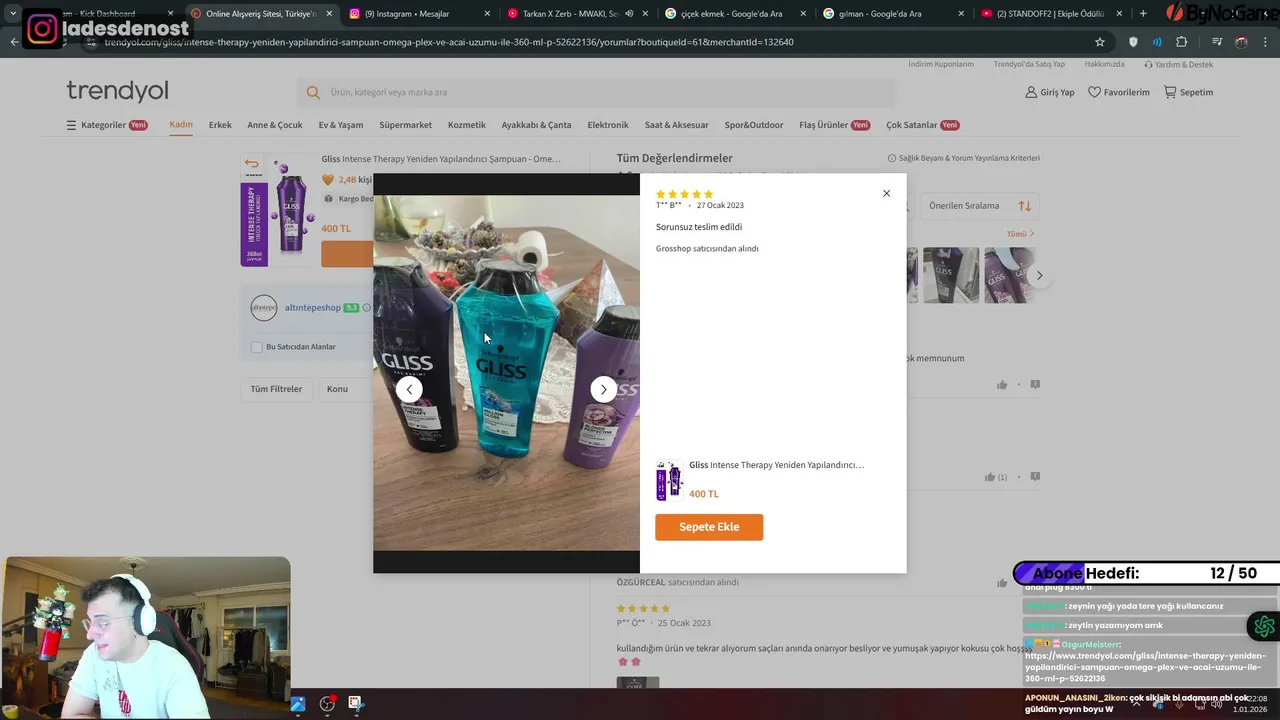
Task: Show the previous review photo
Action: (x=409, y=389)
